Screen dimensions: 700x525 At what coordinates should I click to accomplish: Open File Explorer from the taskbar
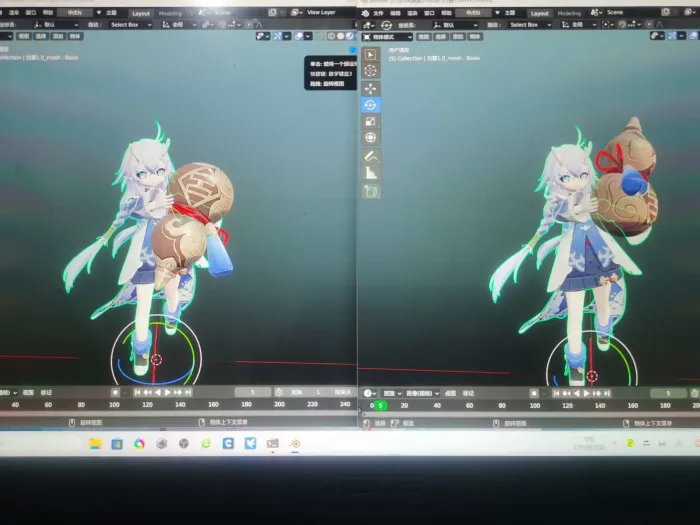(95, 443)
